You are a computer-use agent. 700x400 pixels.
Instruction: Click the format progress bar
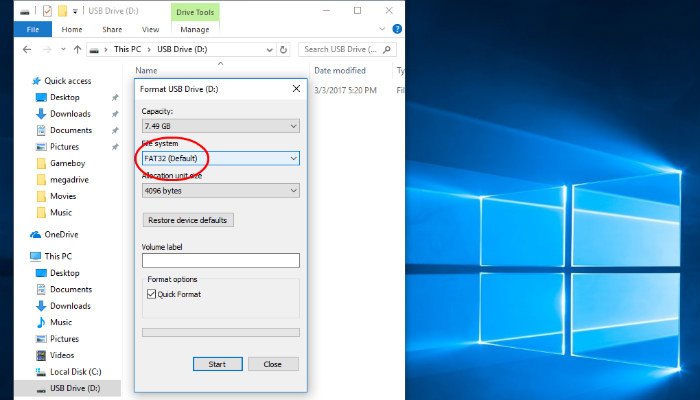point(221,333)
